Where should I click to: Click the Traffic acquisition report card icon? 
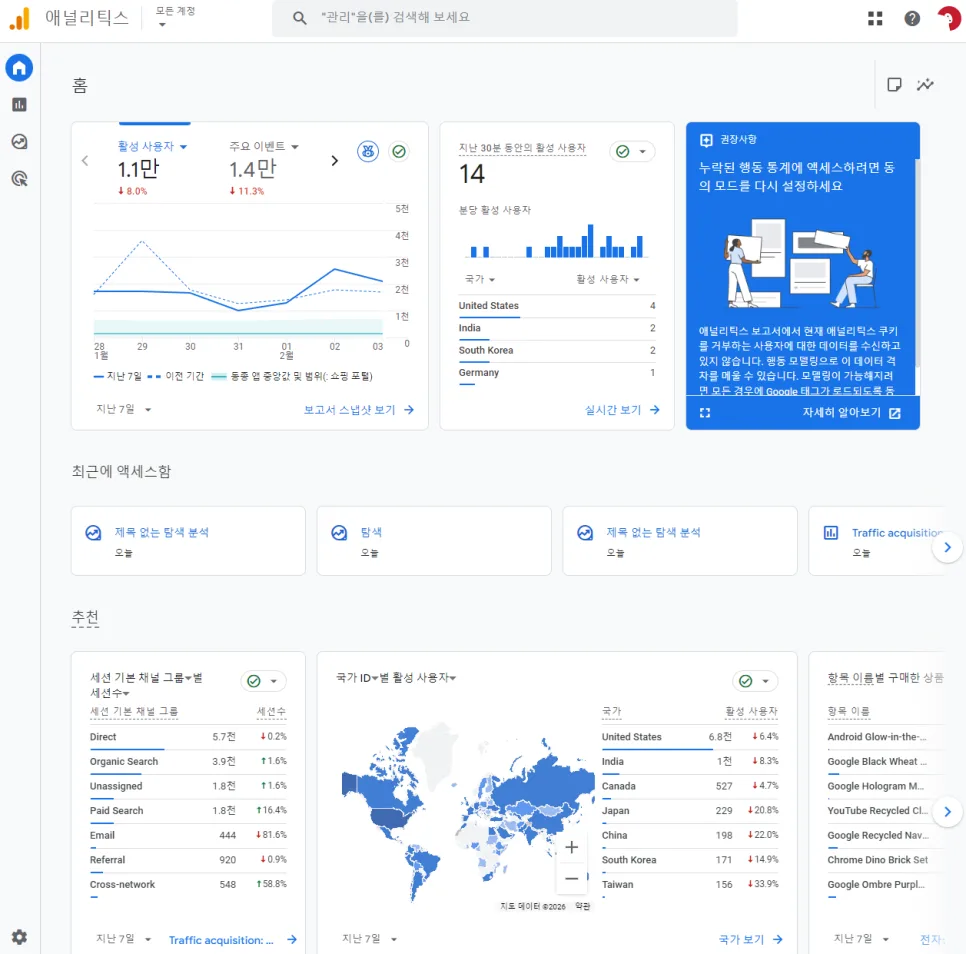pyautogui.click(x=830, y=533)
